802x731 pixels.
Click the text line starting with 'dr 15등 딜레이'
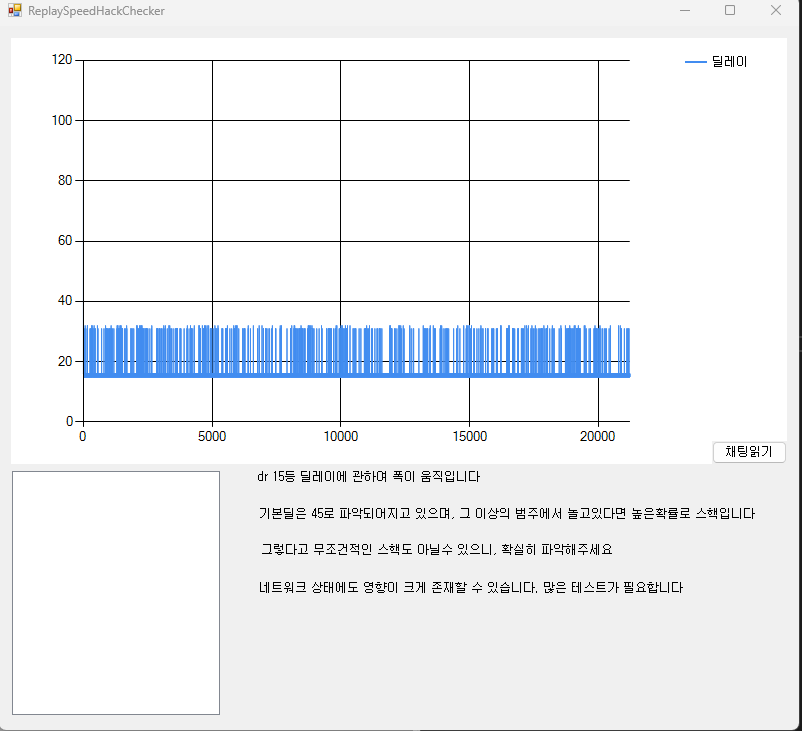(x=368, y=476)
